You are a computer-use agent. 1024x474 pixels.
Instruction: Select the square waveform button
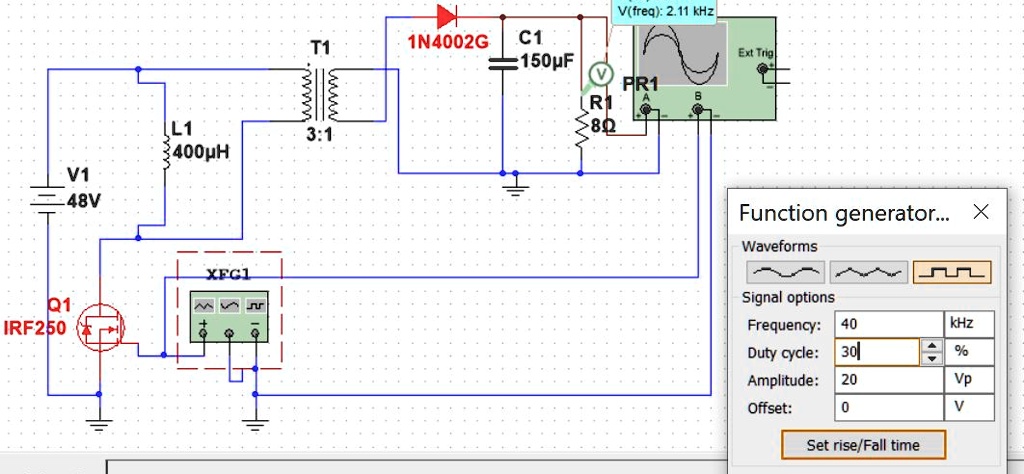(952, 272)
